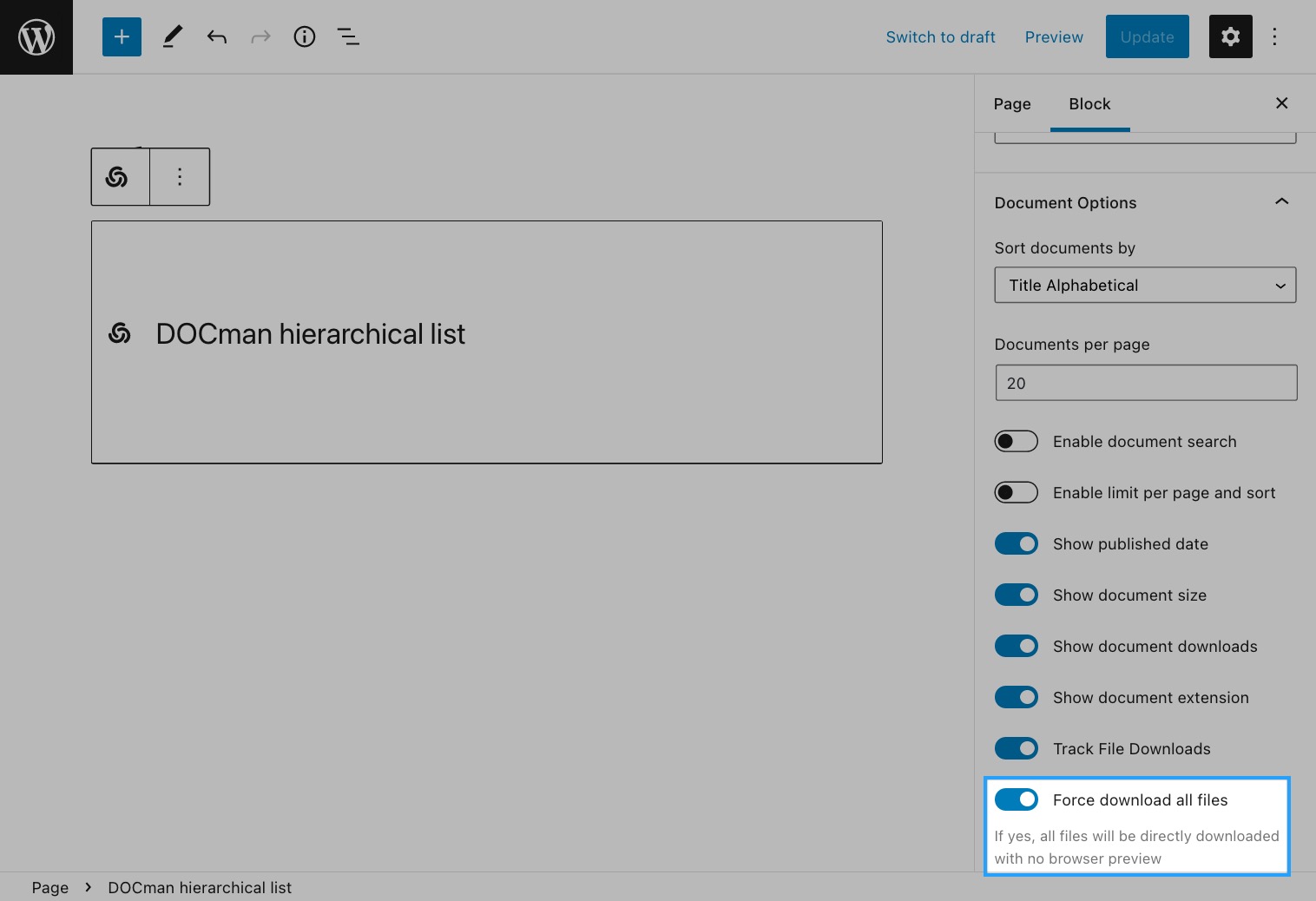Redo the last undone change

[260, 36]
